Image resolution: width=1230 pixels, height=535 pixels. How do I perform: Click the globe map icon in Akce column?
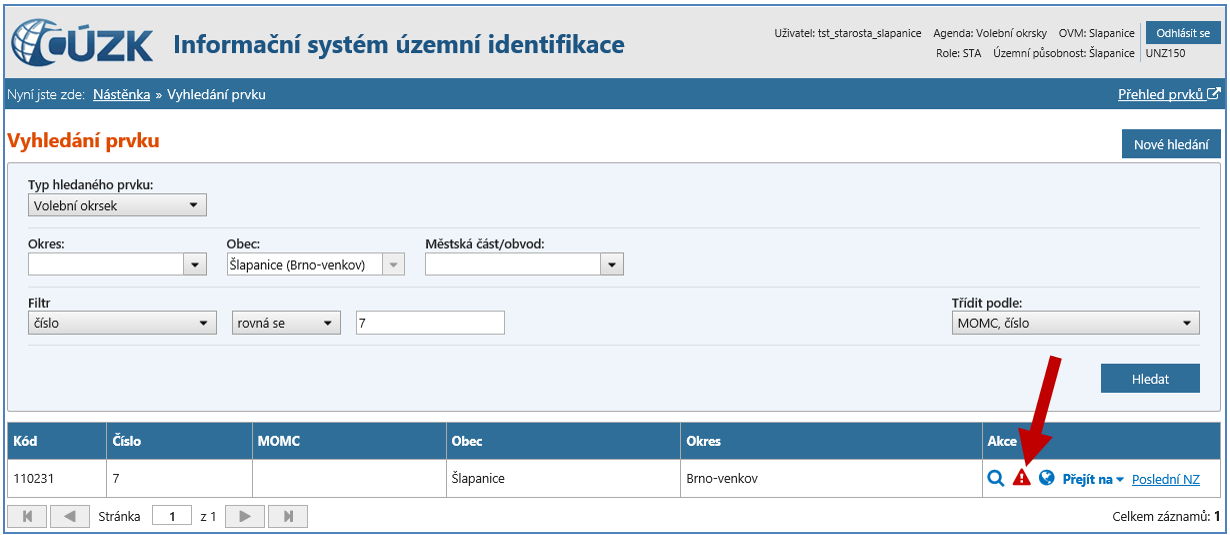[1047, 478]
